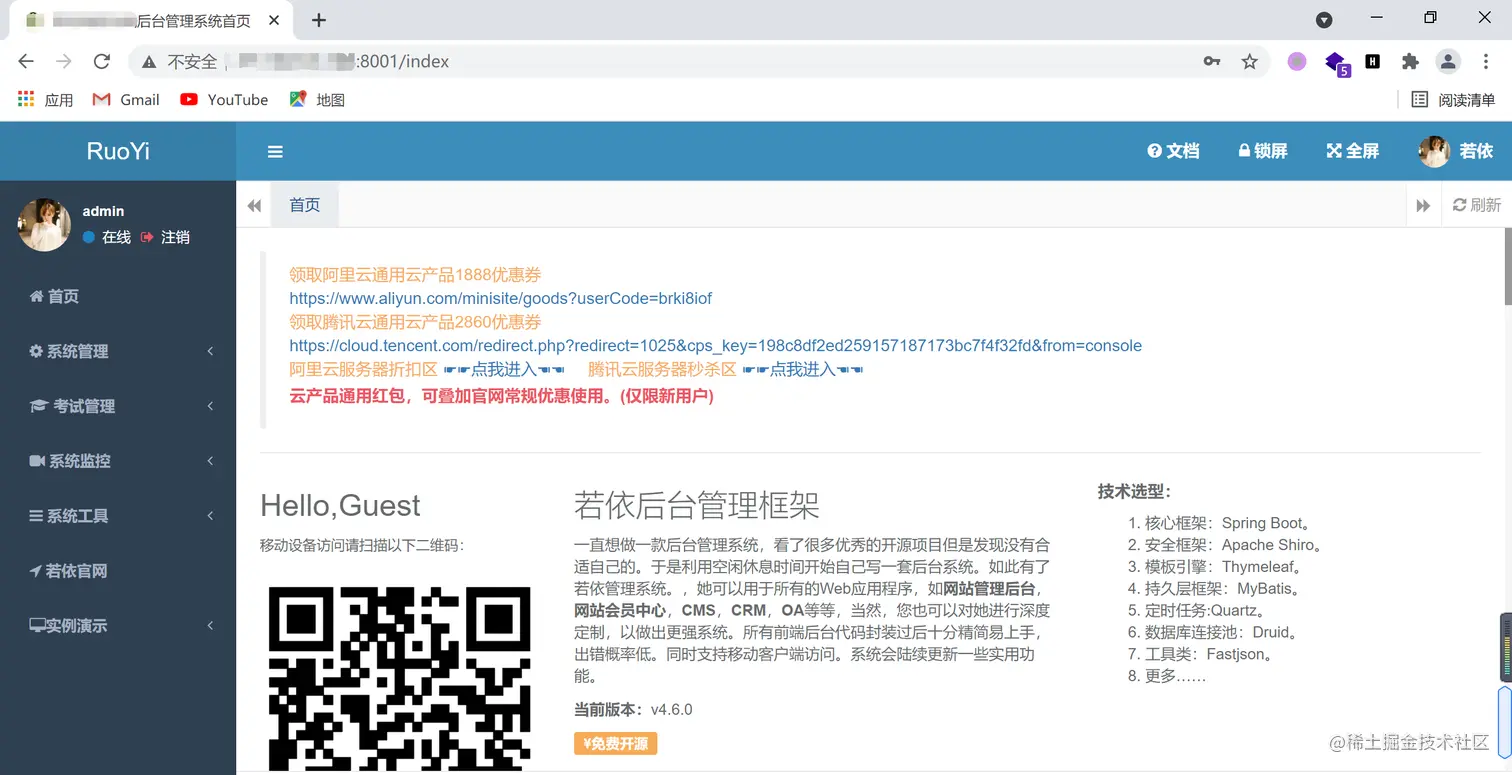Open the 若依官网 sidebar item
Image resolution: width=1512 pixels, height=775 pixels.
pyautogui.click(x=118, y=571)
